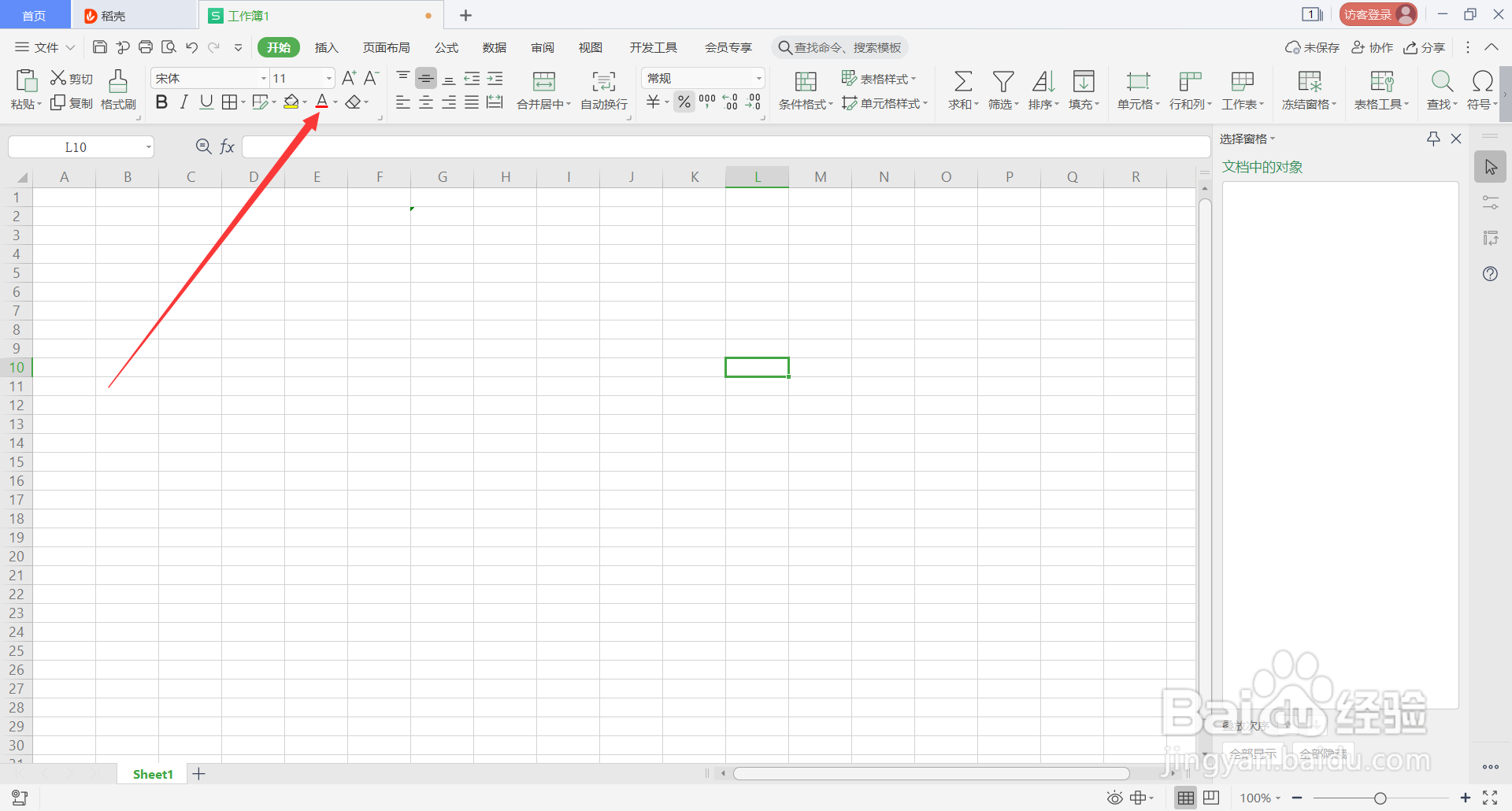The height and width of the screenshot is (811, 1512).
Task: Switch to the 视图 tab
Action: click(x=591, y=47)
